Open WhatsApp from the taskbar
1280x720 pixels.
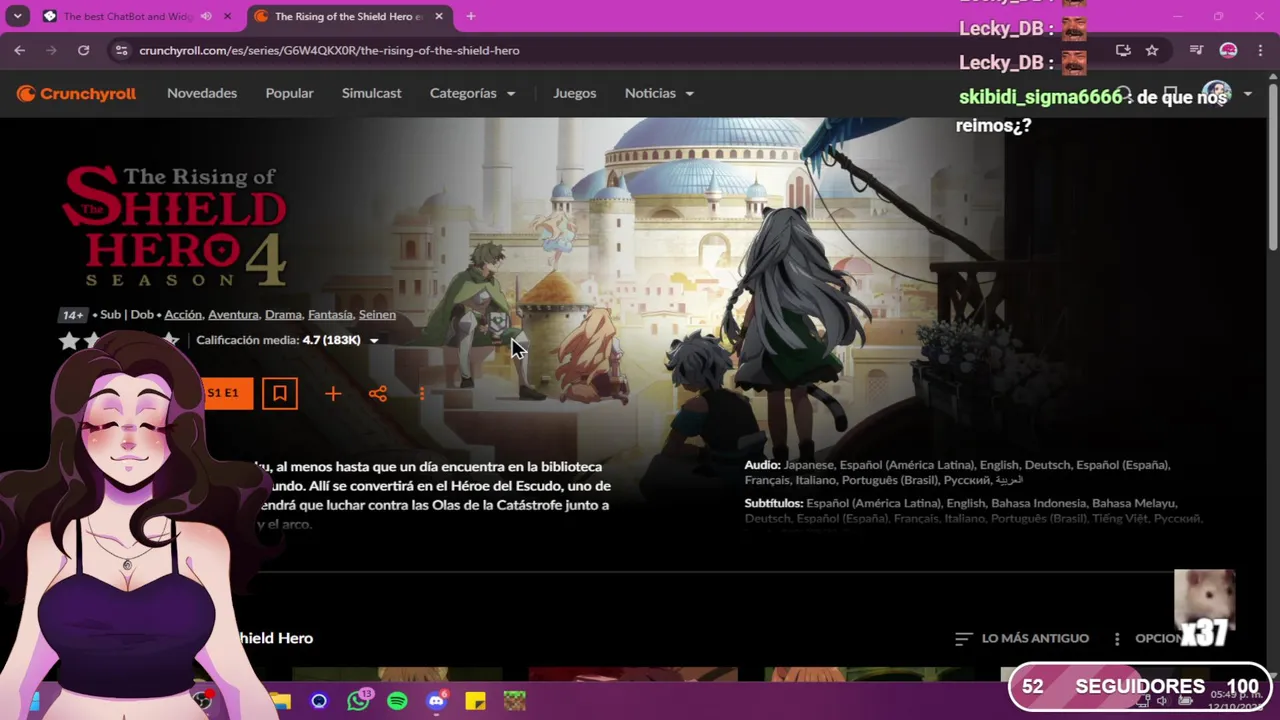[x=358, y=701]
